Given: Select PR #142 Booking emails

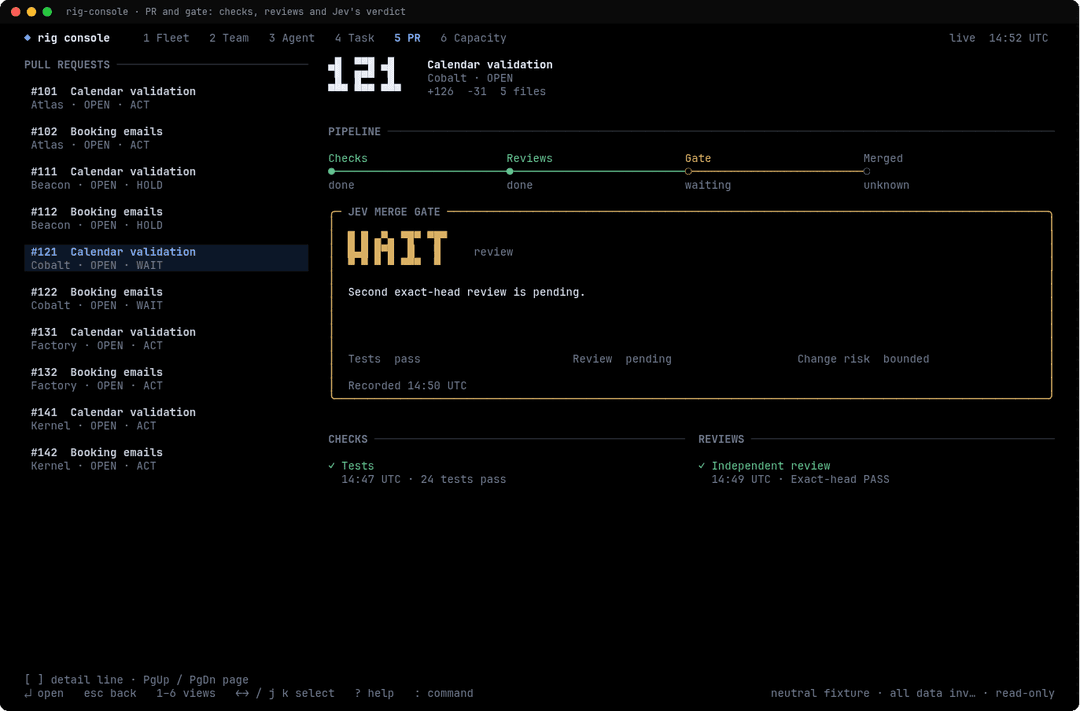Looking at the screenshot, I should 166,459.
